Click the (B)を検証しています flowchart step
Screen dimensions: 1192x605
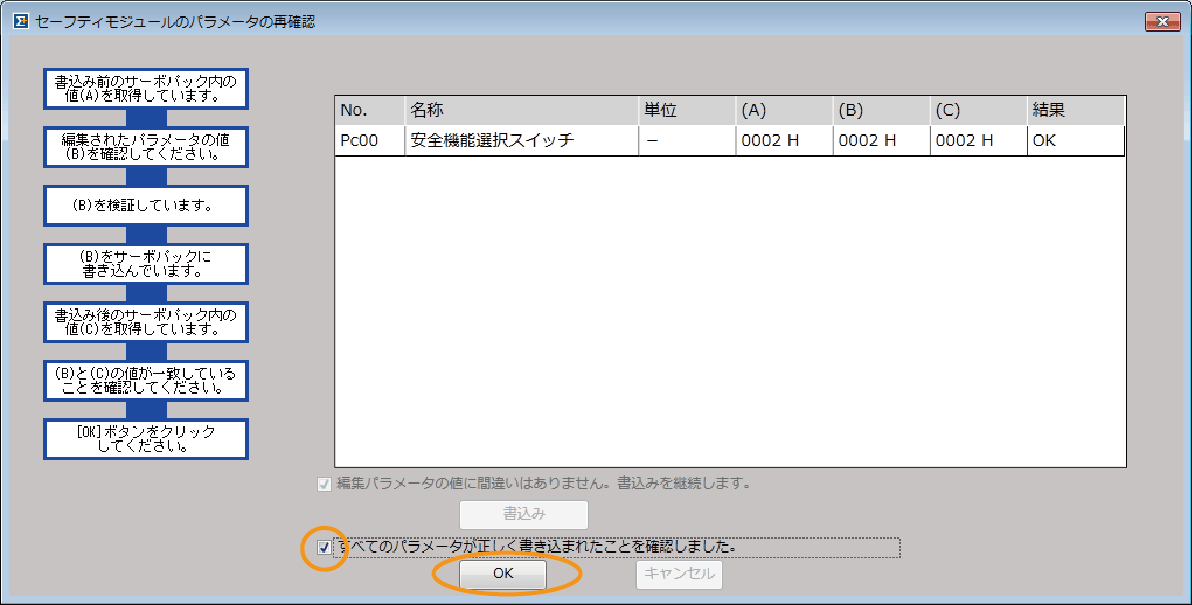(145, 205)
